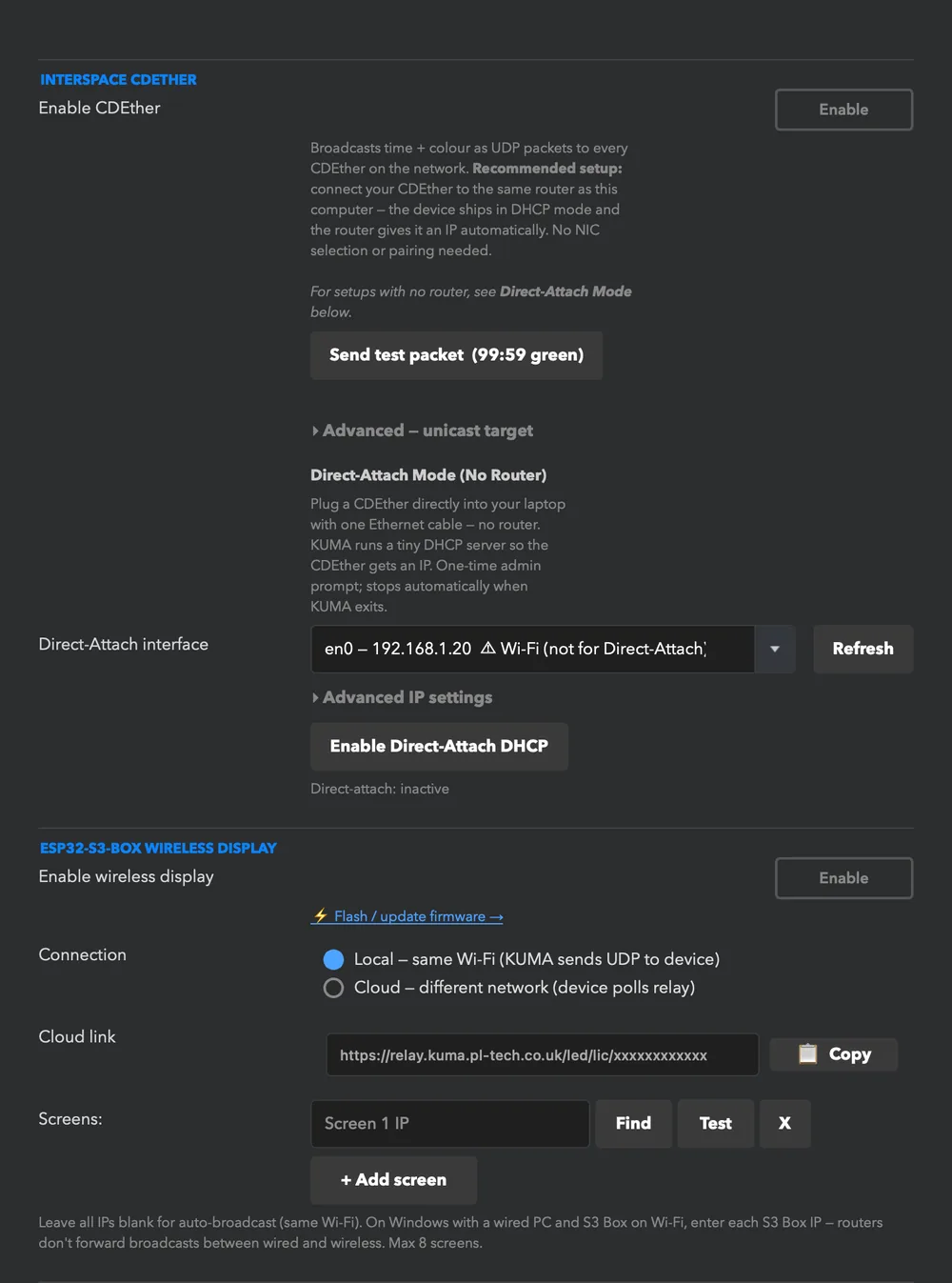Click the + Add screen button
The image size is (952, 1283).
tap(393, 1180)
